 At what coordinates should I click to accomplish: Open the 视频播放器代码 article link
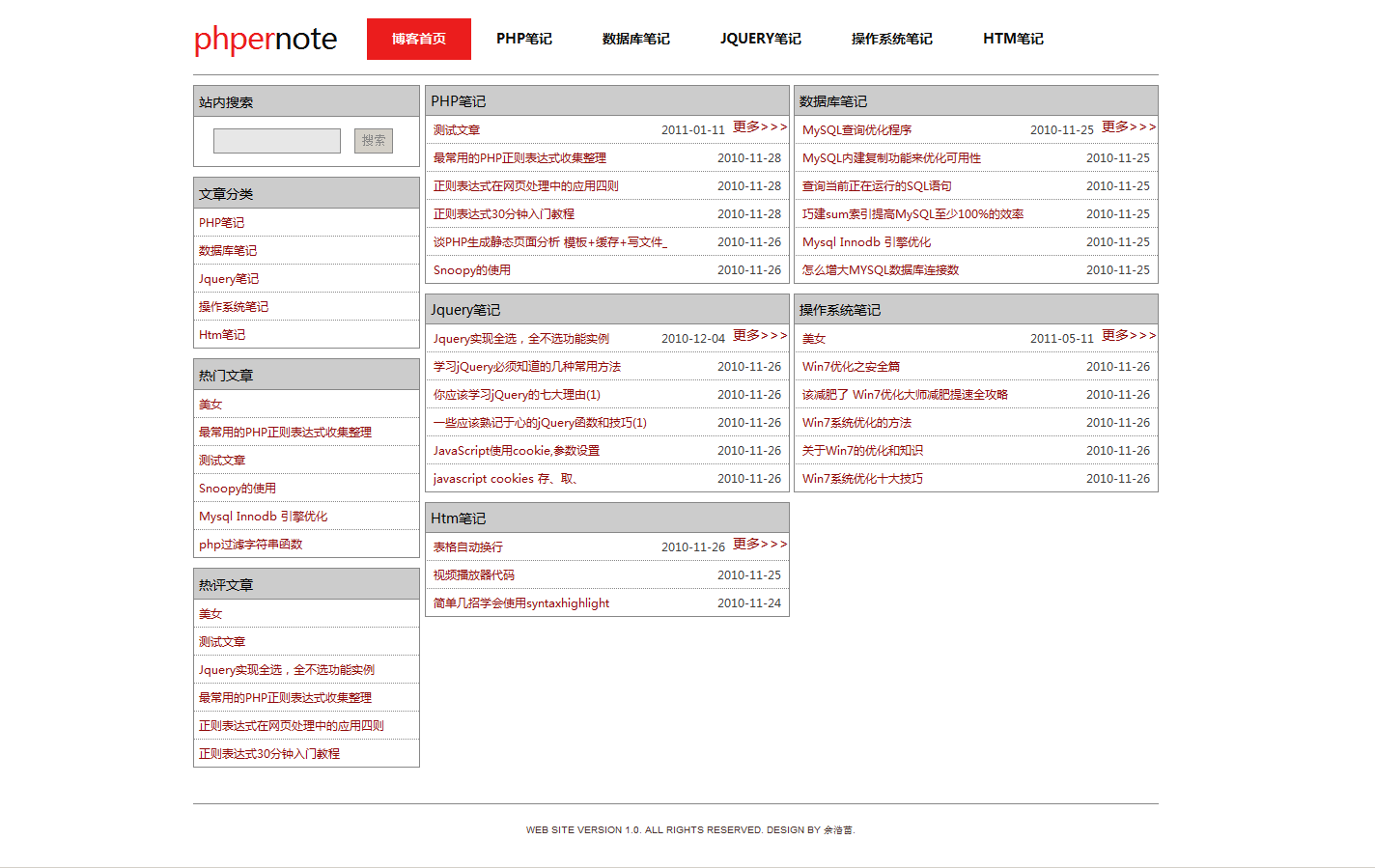click(473, 575)
